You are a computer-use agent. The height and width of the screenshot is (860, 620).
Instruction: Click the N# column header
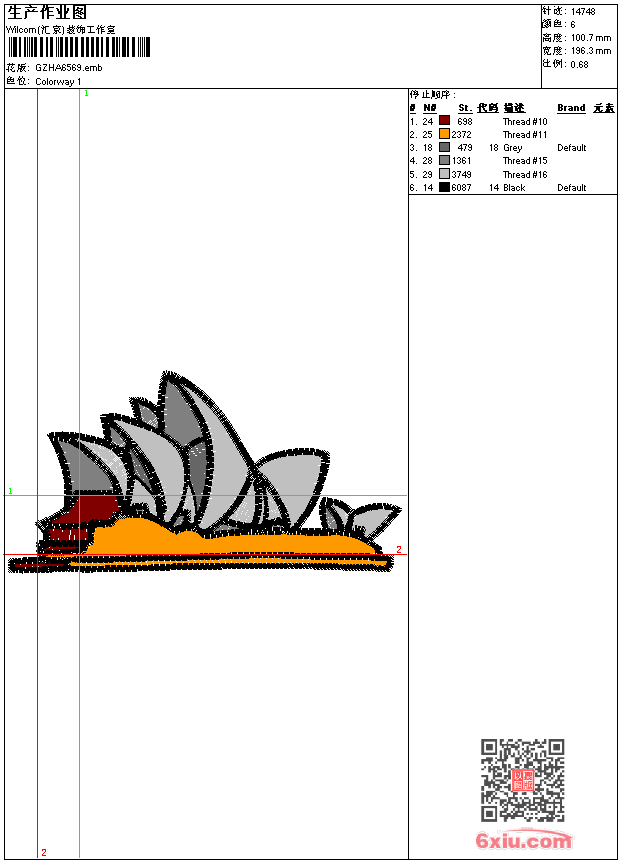point(430,108)
